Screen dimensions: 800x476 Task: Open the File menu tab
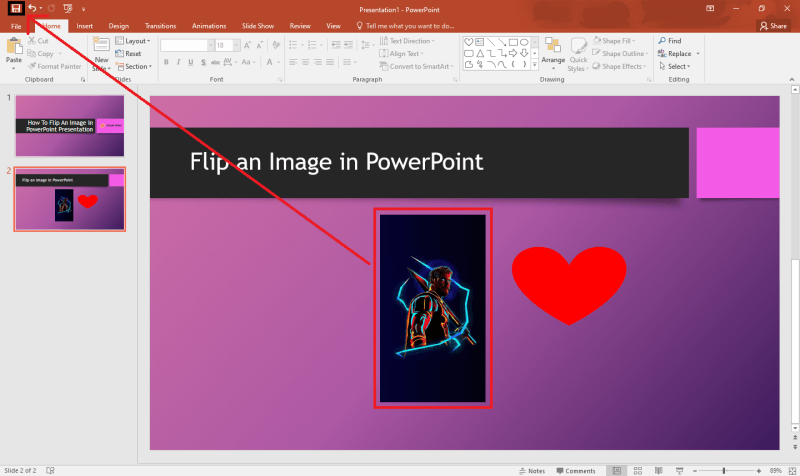point(16,25)
